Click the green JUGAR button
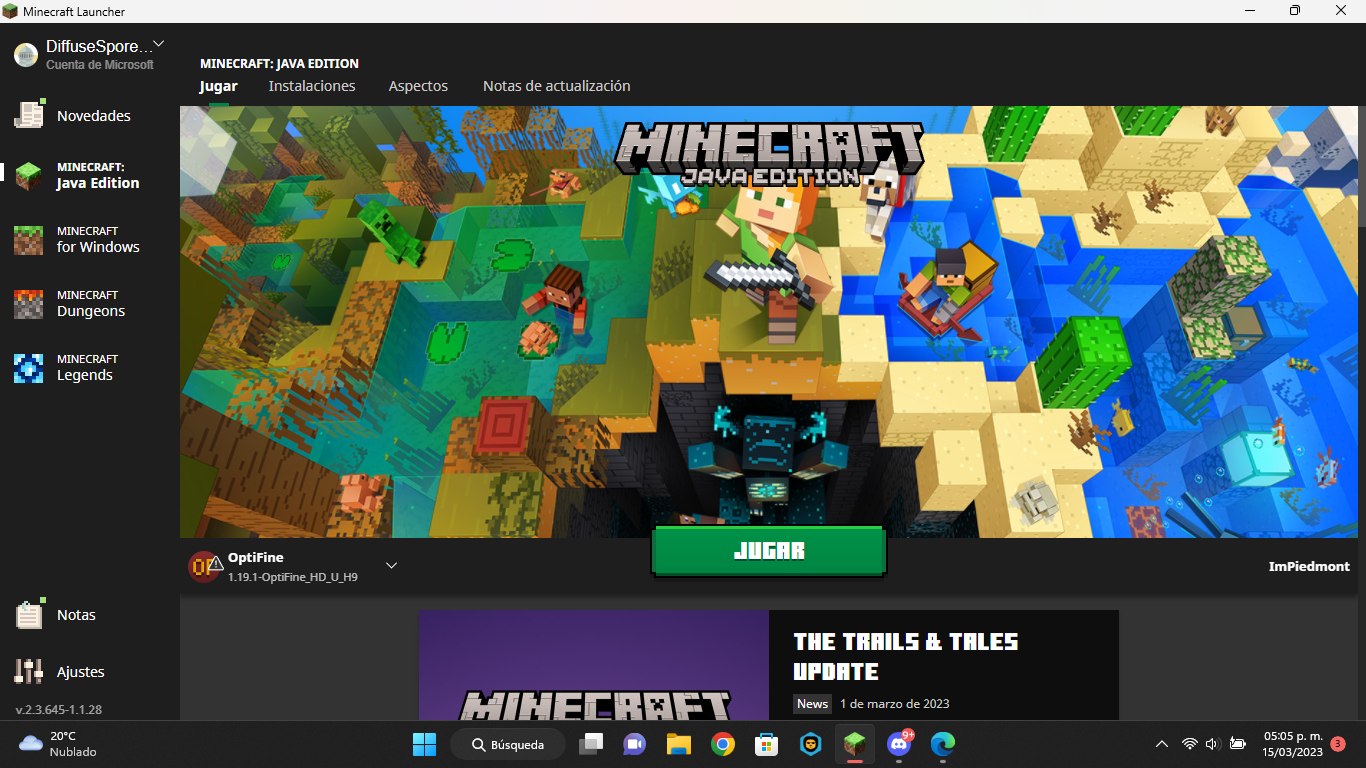1366x768 pixels. click(769, 551)
